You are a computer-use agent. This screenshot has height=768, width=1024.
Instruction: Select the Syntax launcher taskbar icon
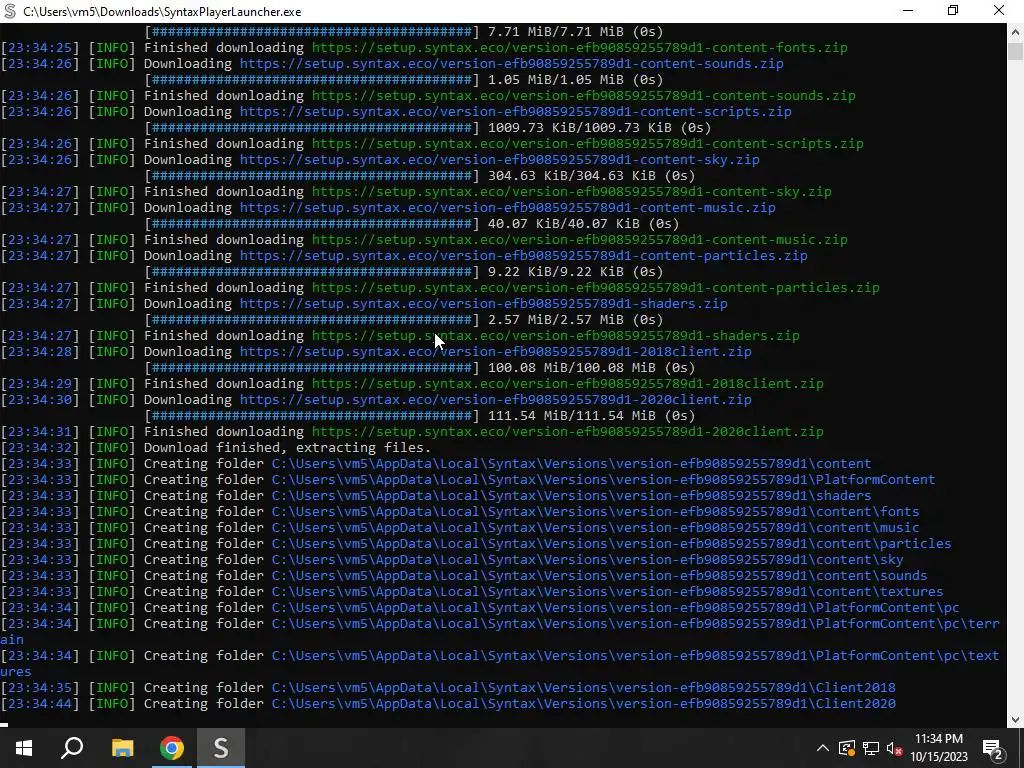coord(221,748)
